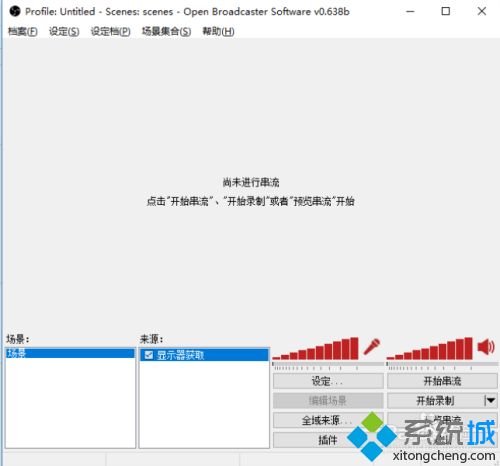Click the 开始录制 button
Screen dimensions: 500x466
435,400
